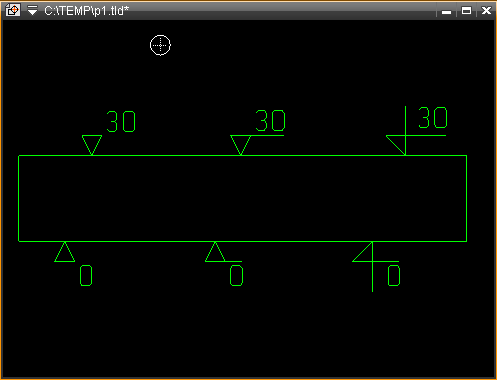Viewport: 497px width, 380px height.
Task: Click the document icon in title bar
Action: point(13,10)
